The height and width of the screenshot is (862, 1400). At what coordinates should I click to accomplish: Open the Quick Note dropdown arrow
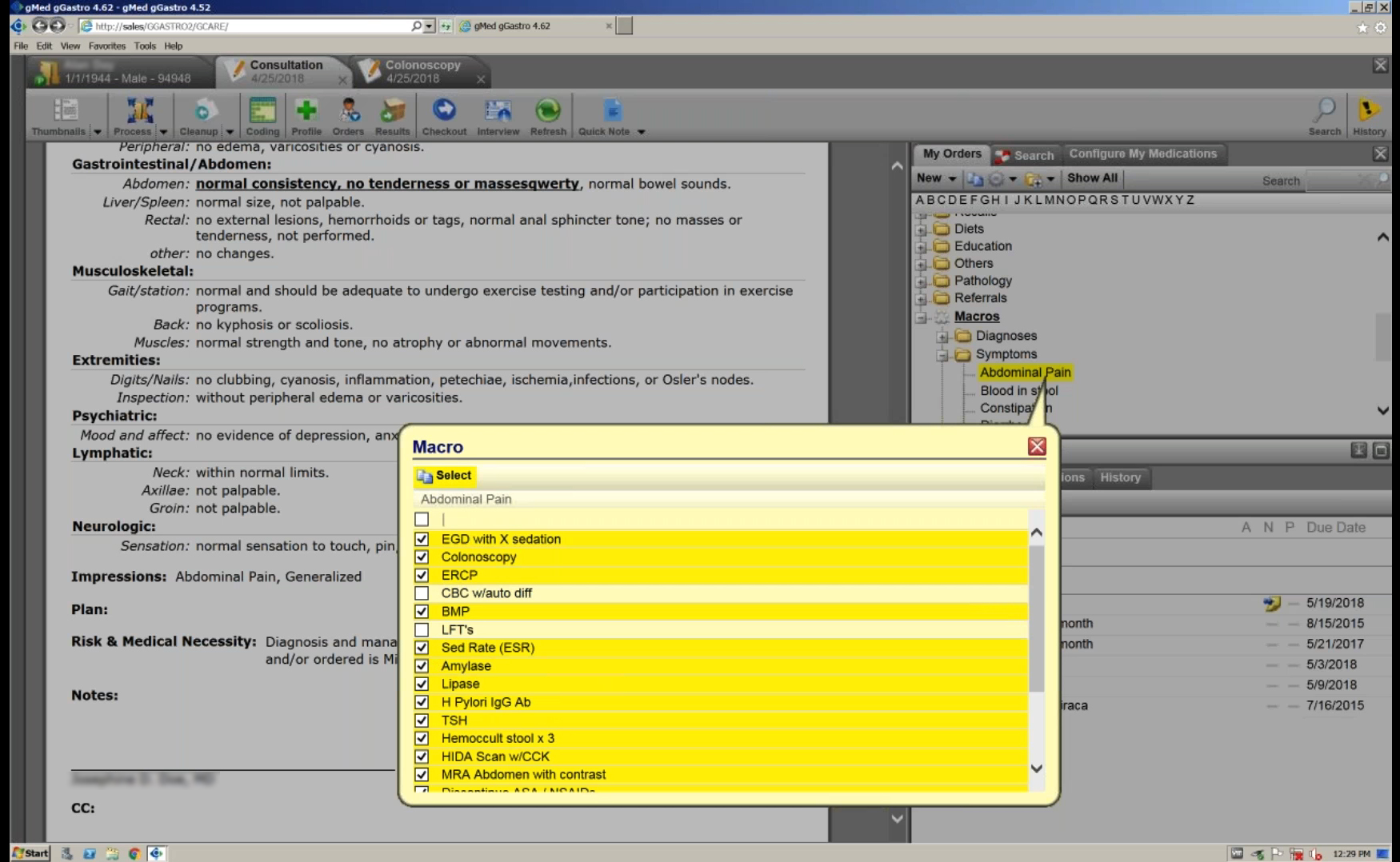tap(641, 132)
